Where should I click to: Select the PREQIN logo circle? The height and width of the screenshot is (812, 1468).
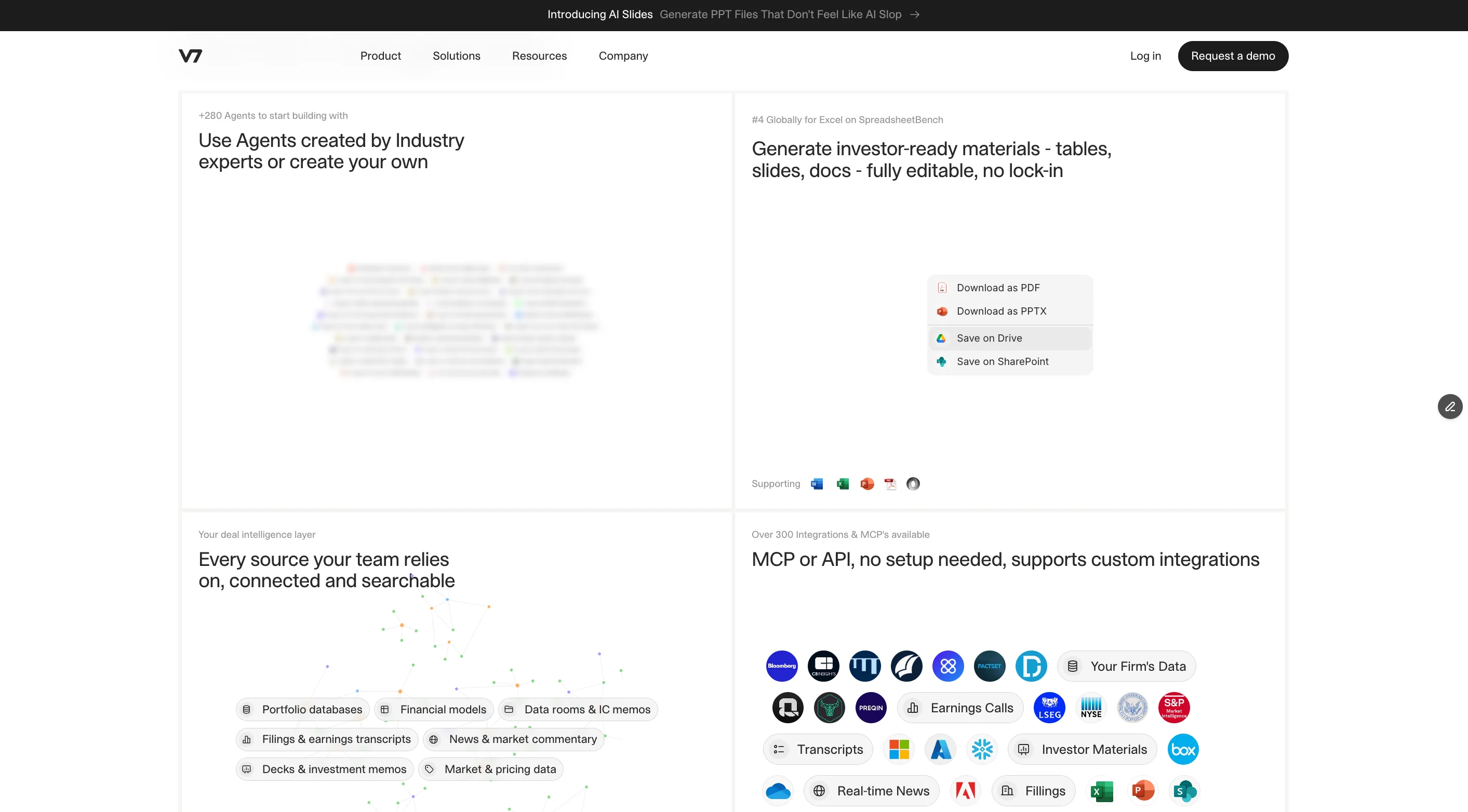(x=871, y=708)
